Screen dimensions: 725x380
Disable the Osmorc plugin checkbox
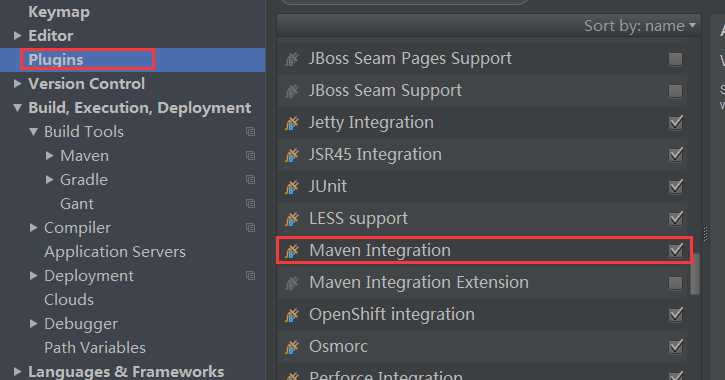(x=676, y=346)
